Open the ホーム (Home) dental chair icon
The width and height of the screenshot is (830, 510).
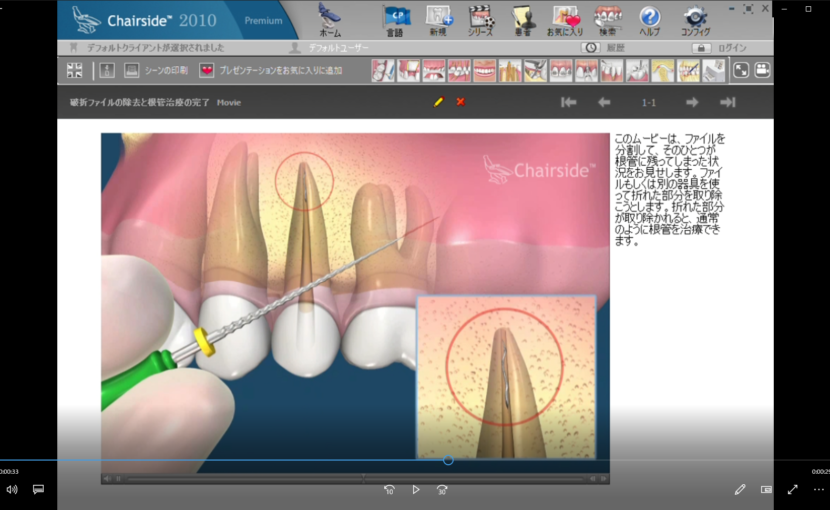(x=330, y=20)
